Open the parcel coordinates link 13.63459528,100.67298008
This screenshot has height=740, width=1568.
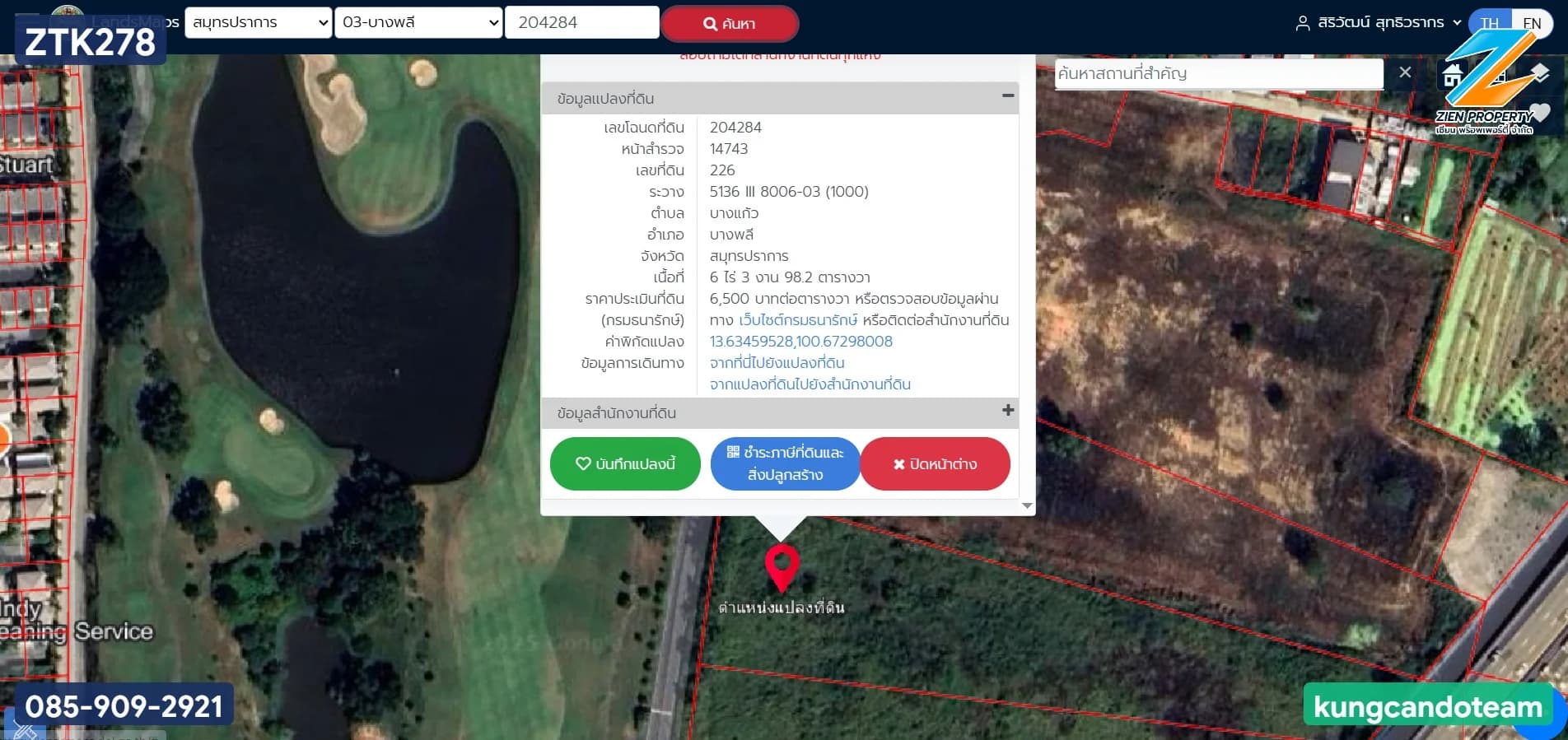800,342
